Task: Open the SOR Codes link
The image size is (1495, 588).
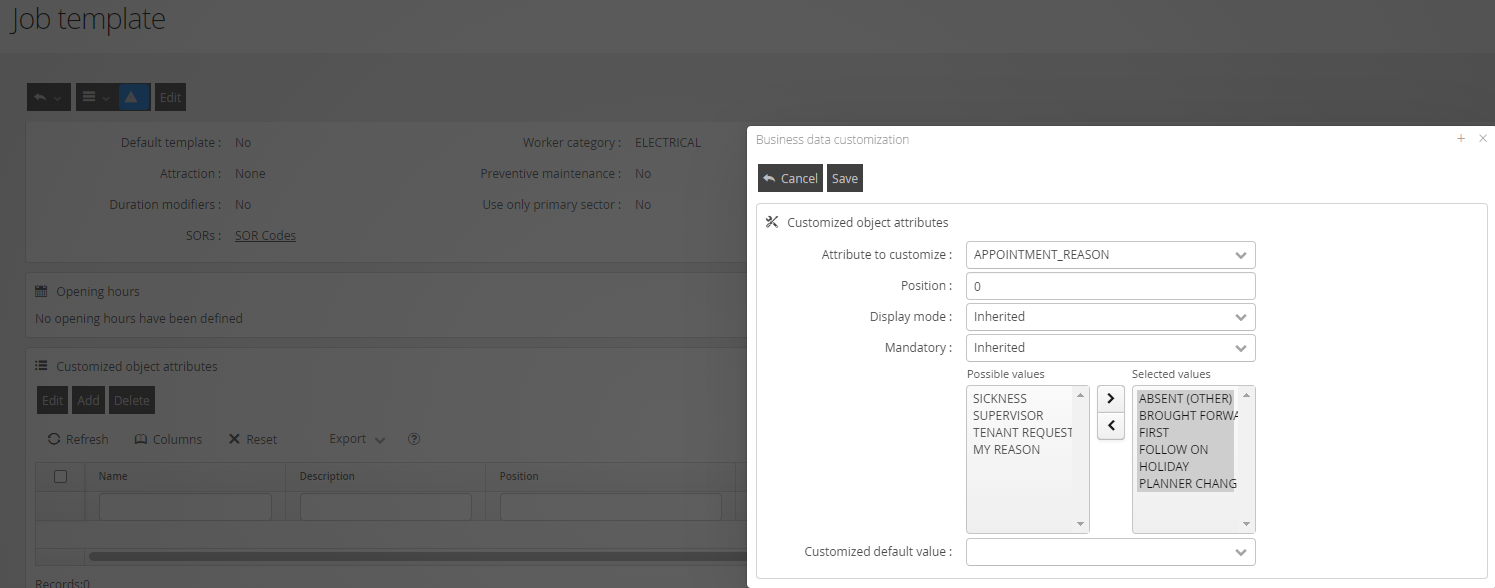Action: pos(265,236)
